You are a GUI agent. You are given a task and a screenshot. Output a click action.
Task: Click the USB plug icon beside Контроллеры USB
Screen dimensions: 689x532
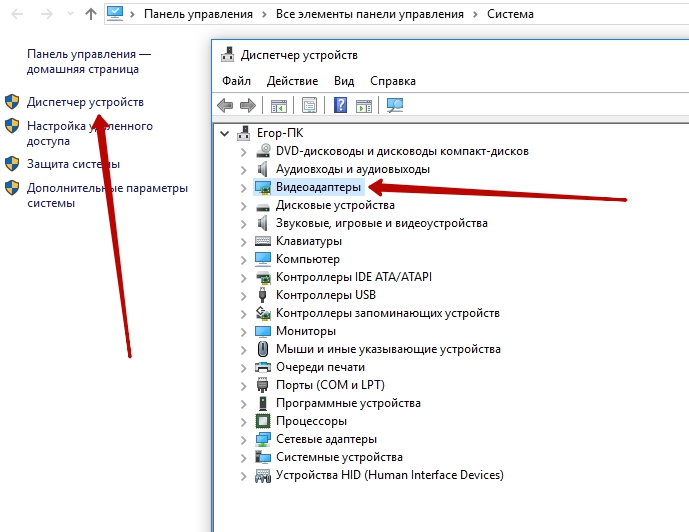click(262, 295)
